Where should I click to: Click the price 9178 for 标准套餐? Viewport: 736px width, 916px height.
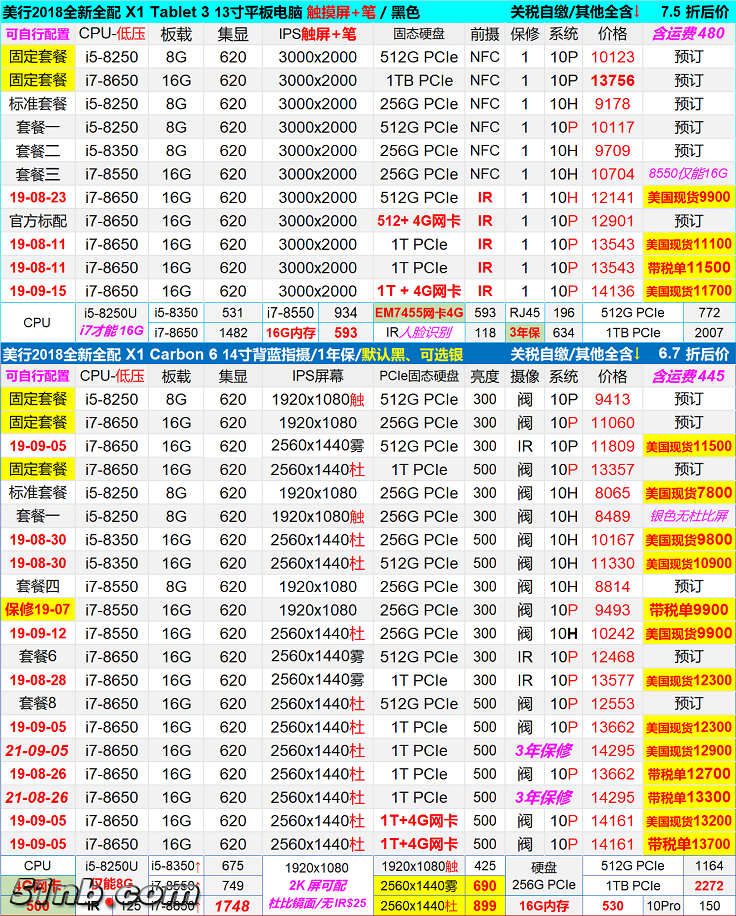pos(612,104)
